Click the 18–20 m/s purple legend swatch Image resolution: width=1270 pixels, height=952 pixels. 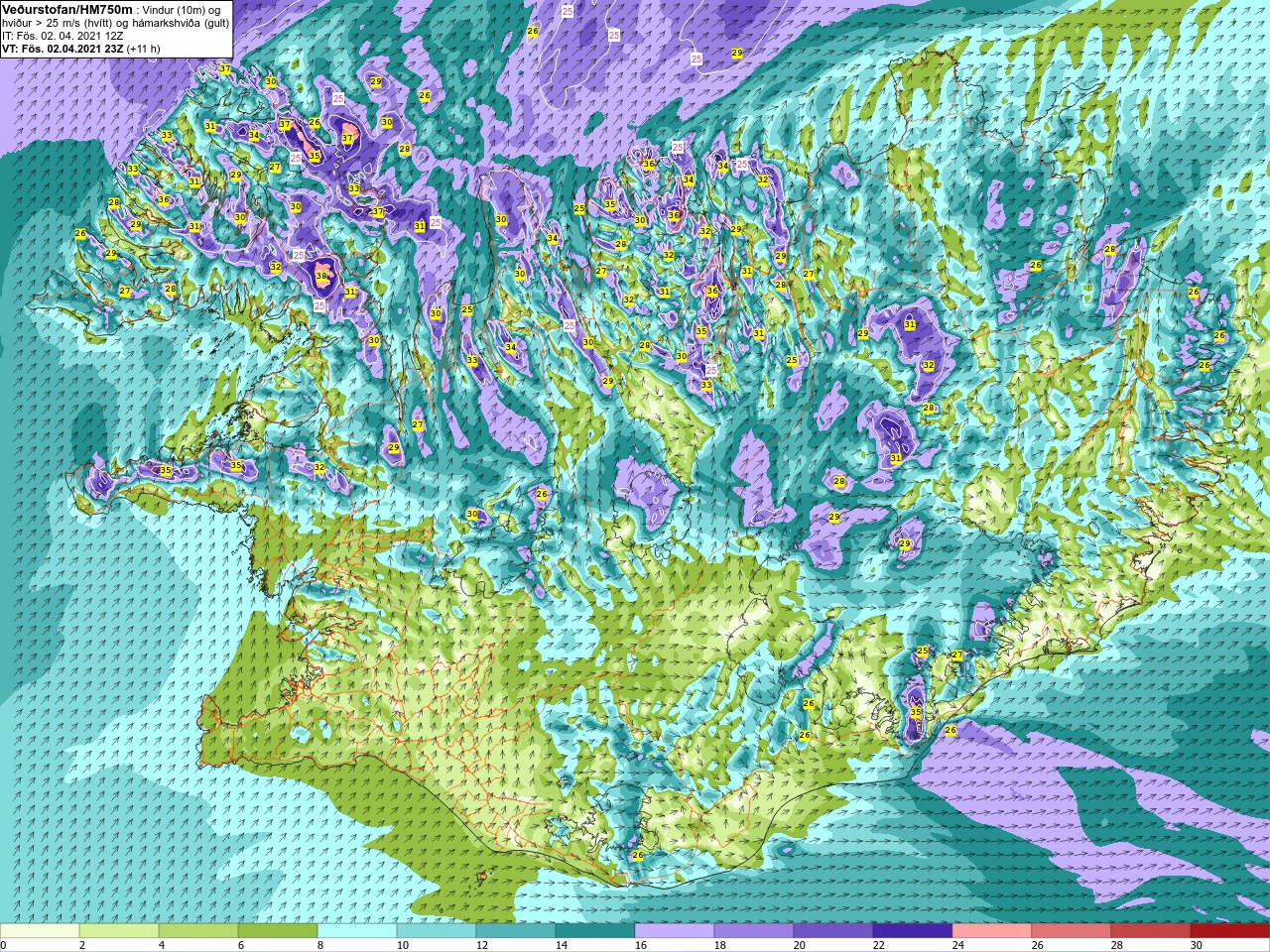(x=754, y=931)
